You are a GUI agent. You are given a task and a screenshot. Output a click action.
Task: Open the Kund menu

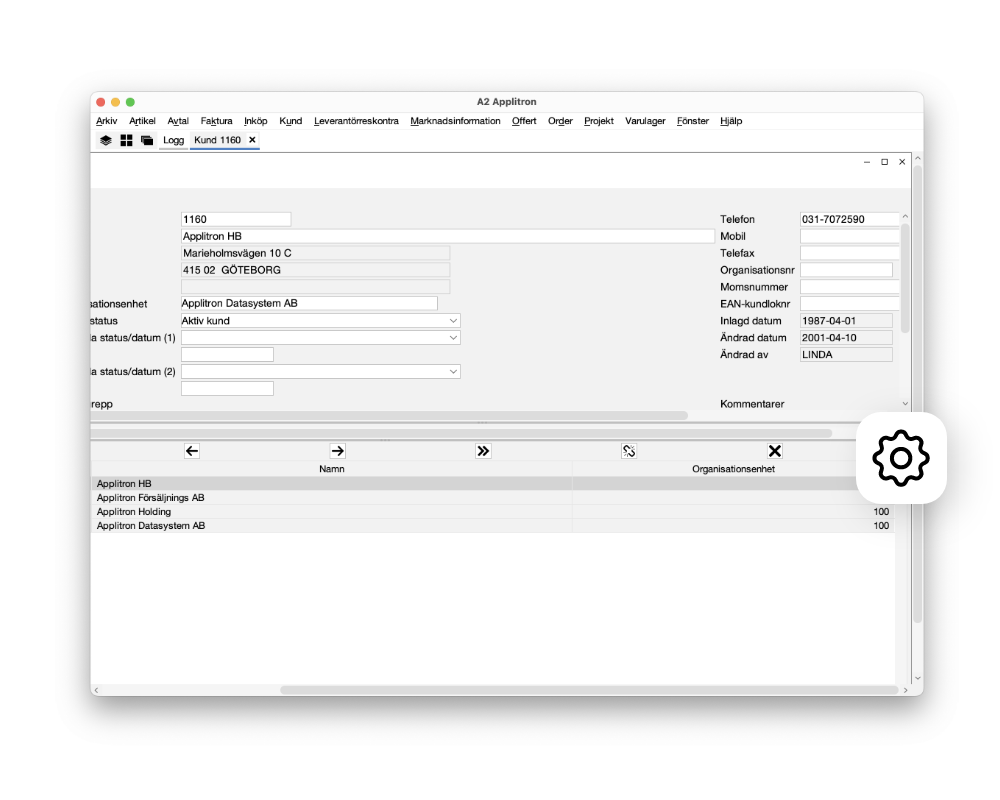pyautogui.click(x=291, y=121)
